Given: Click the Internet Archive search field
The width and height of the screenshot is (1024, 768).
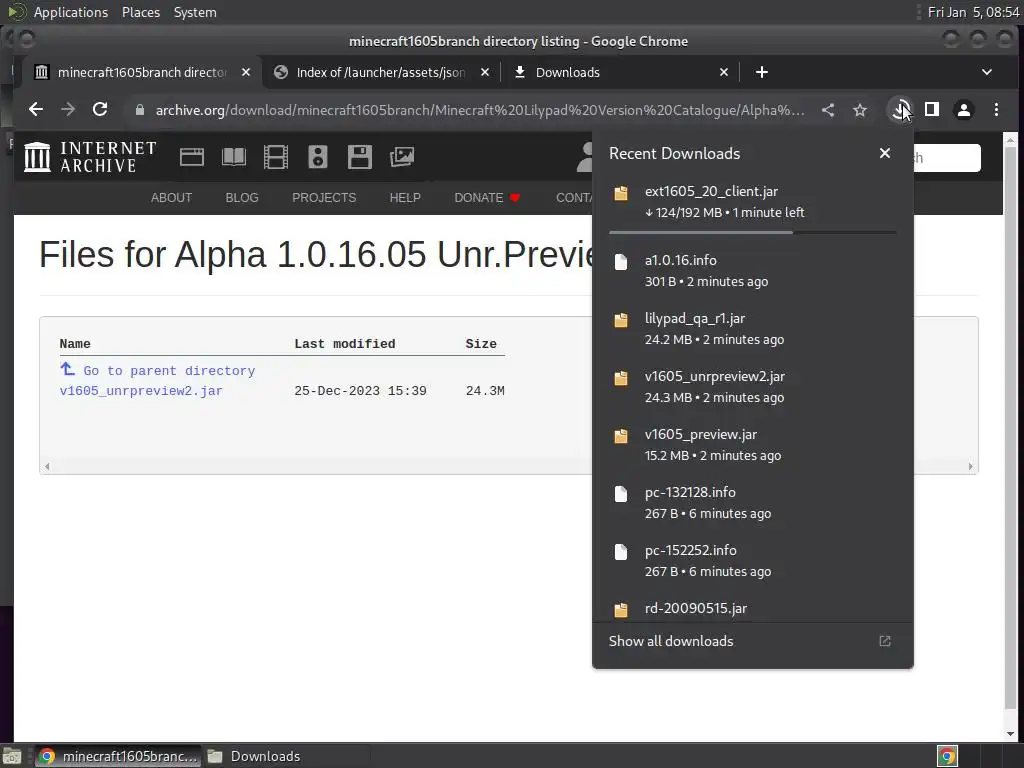Looking at the screenshot, I should (x=947, y=157).
